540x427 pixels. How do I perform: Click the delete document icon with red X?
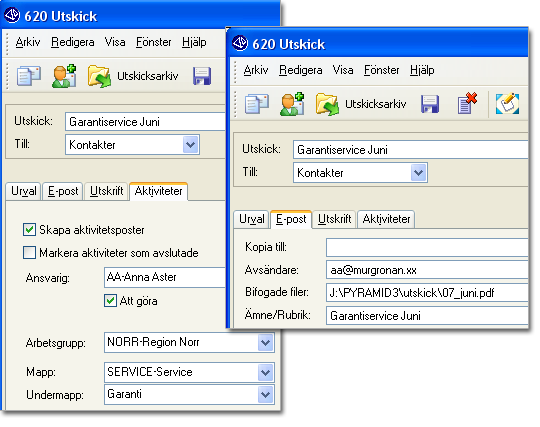(467, 103)
